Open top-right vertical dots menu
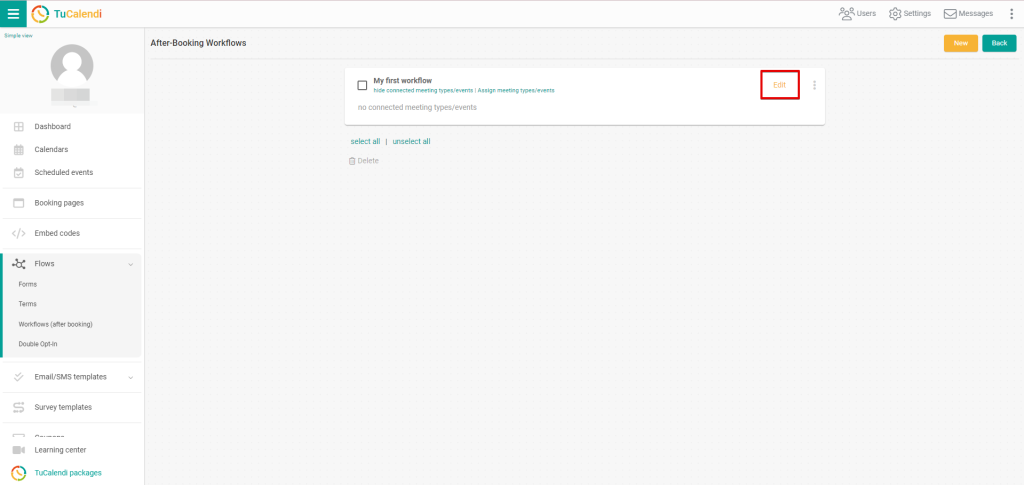Screen dimensions: 1024x485 1011,13
